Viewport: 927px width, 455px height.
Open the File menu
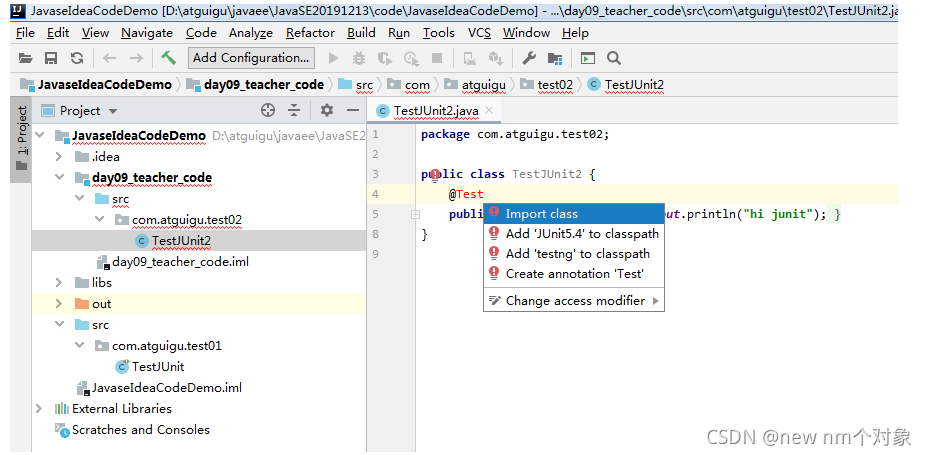pos(25,33)
